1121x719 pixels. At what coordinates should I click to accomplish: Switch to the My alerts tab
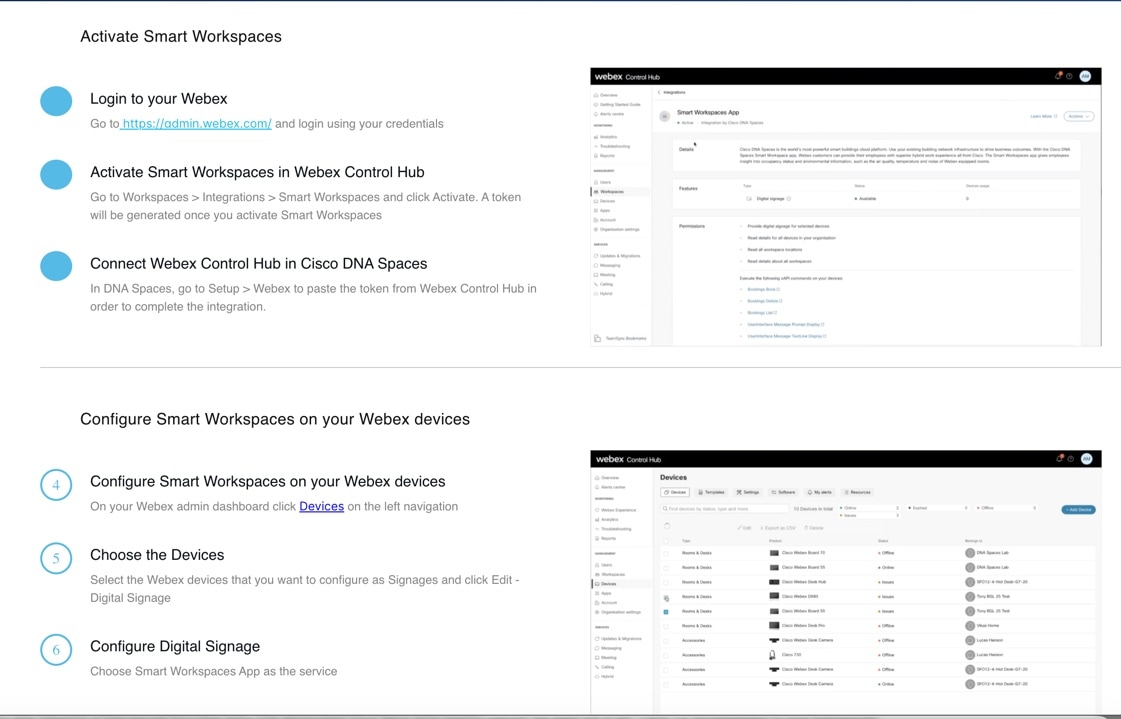(819, 492)
